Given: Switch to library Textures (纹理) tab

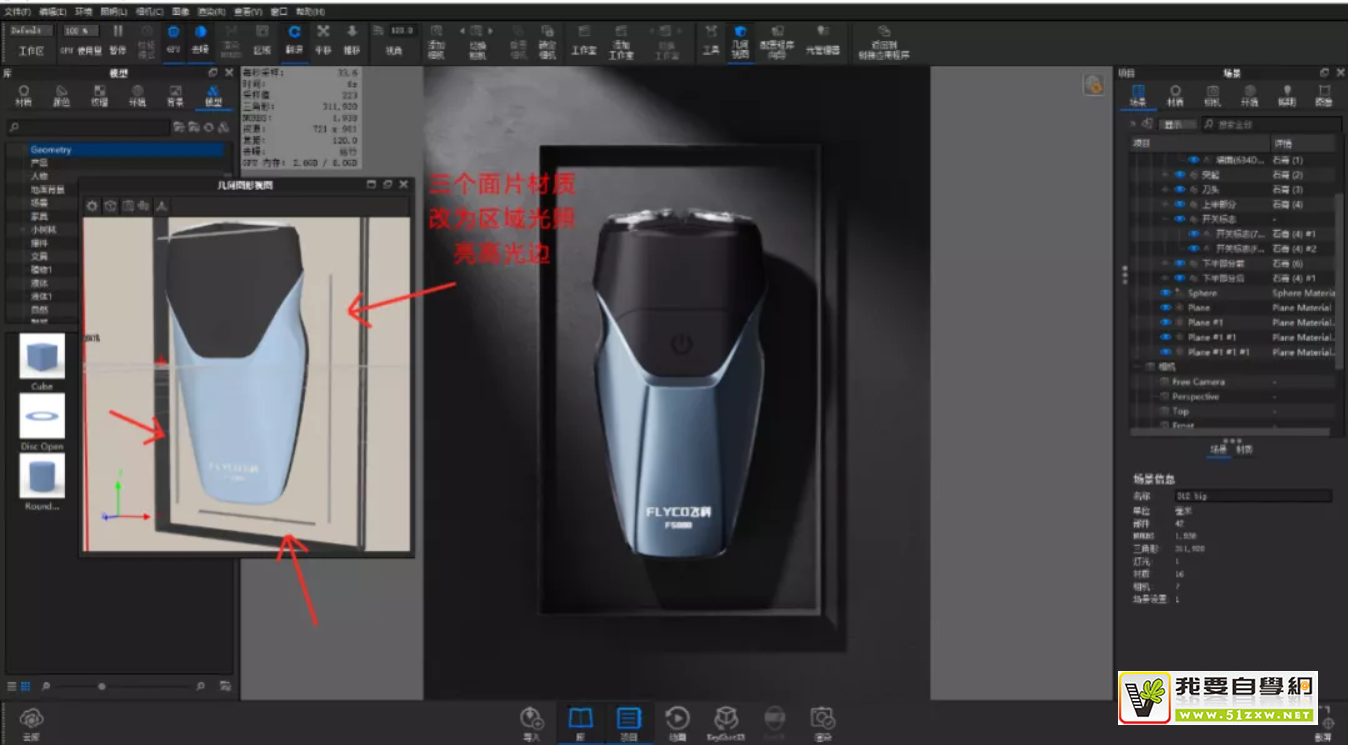Looking at the screenshot, I should point(100,95).
